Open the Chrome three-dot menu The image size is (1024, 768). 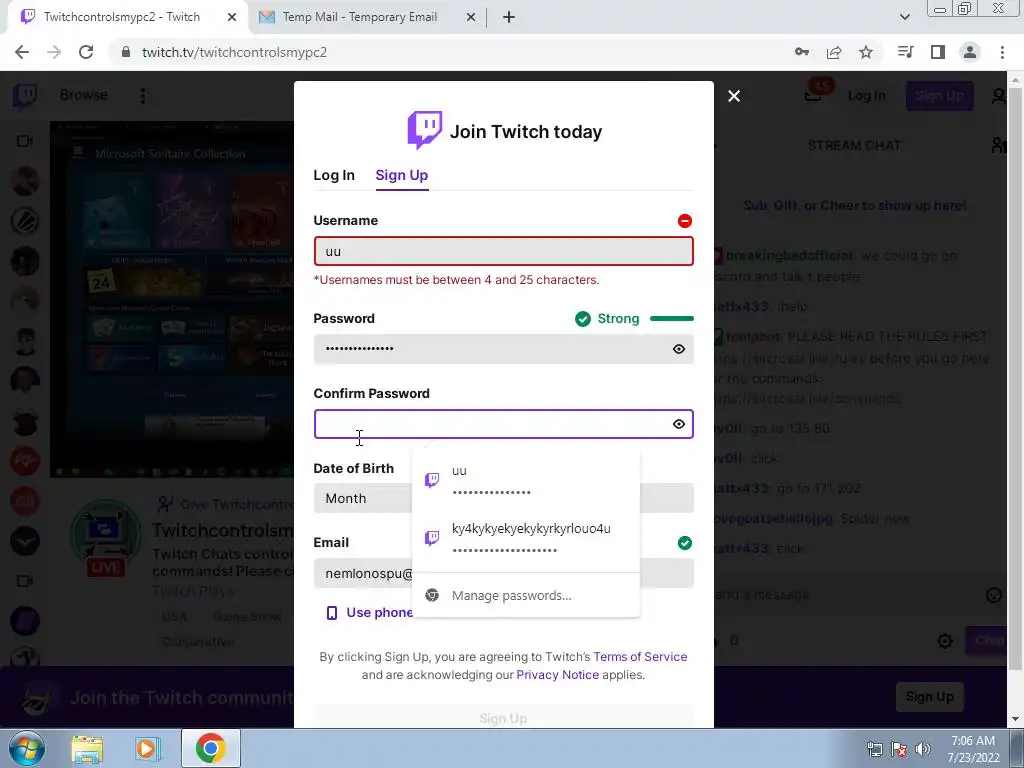point(1002,52)
